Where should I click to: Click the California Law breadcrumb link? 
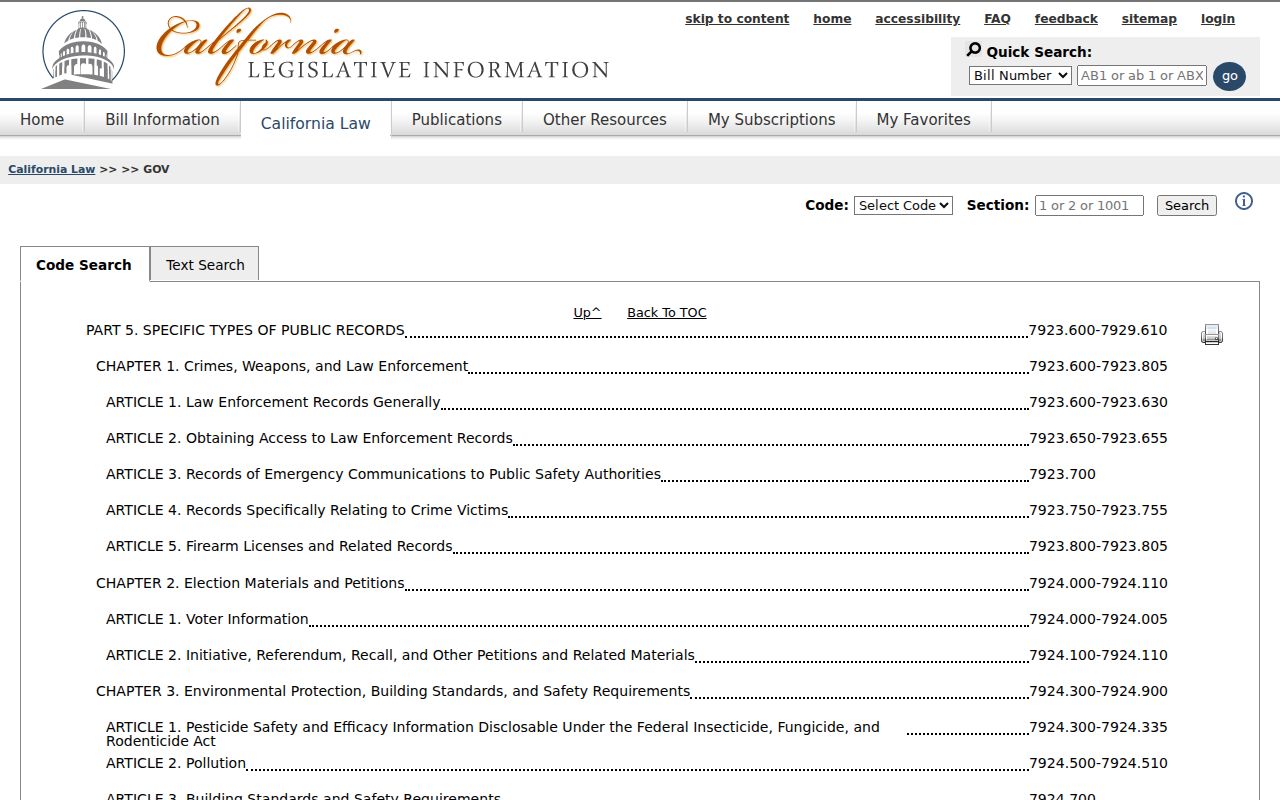click(x=52, y=169)
